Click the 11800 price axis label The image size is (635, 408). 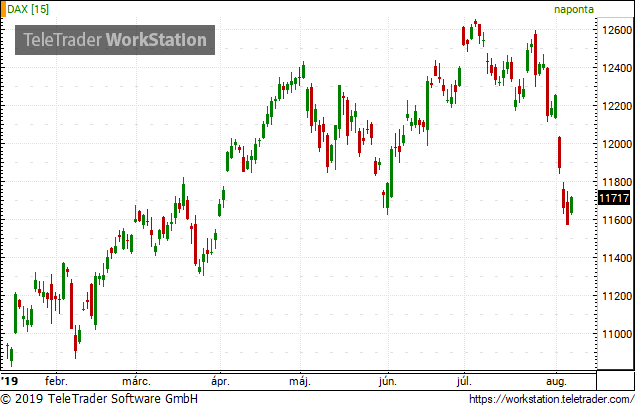click(617, 182)
